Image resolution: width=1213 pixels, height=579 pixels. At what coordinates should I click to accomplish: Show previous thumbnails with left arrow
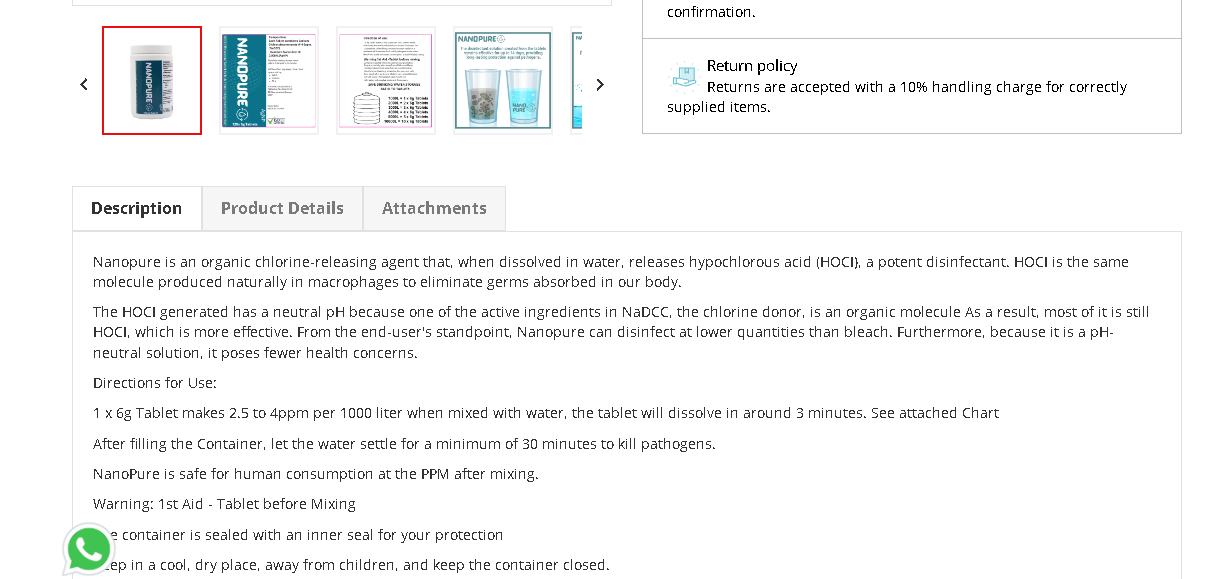(84, 84)
